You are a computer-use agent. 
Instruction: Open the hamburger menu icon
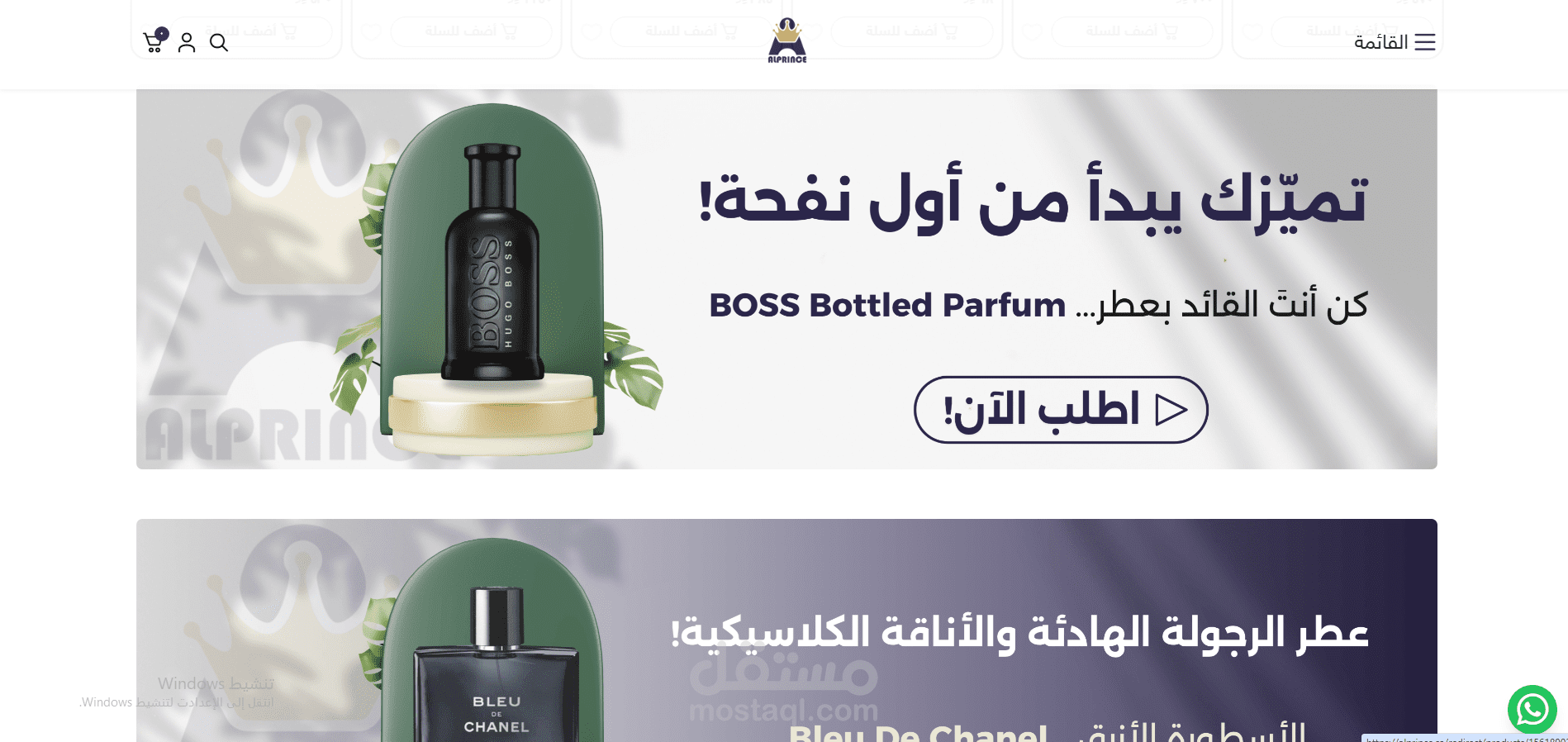click(1425, 42)
